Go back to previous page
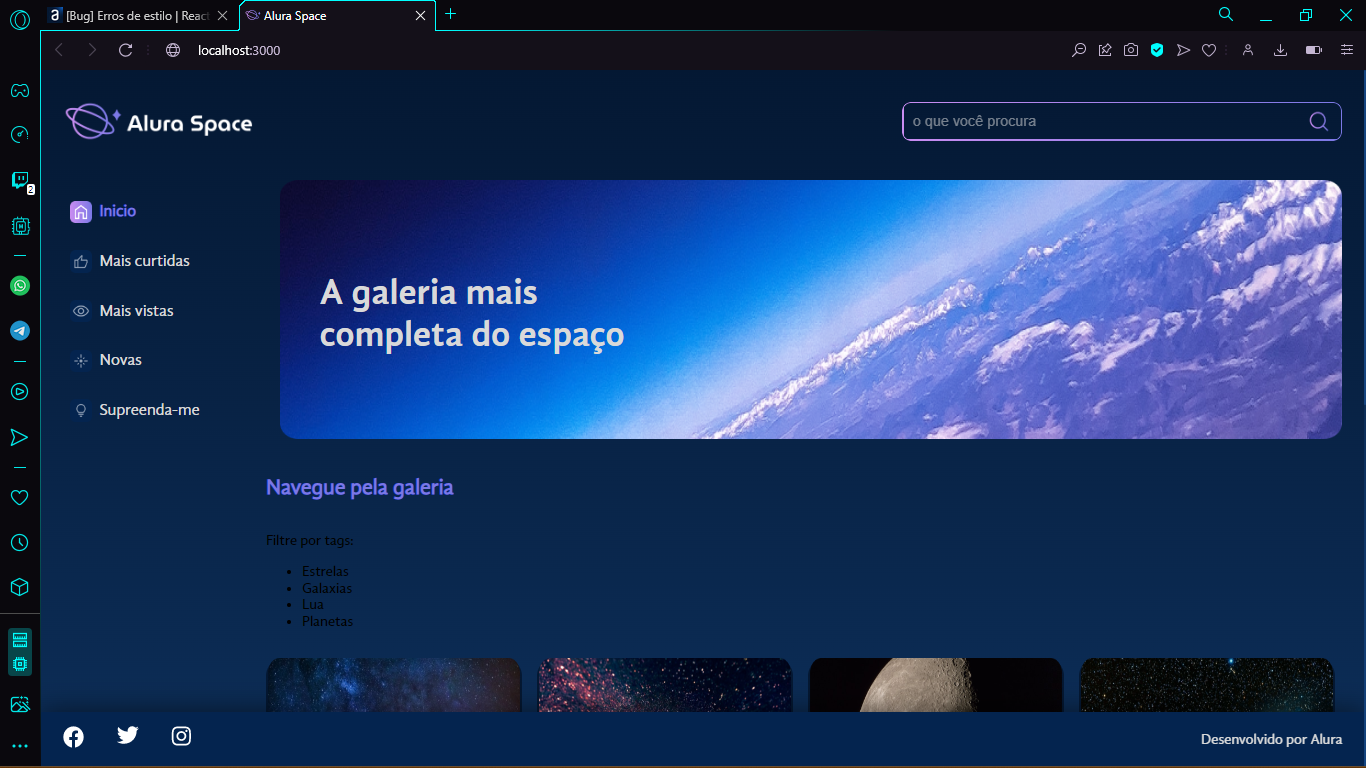Image resolution: width=1366 pixels, height=768 pixels. point(59,50)
